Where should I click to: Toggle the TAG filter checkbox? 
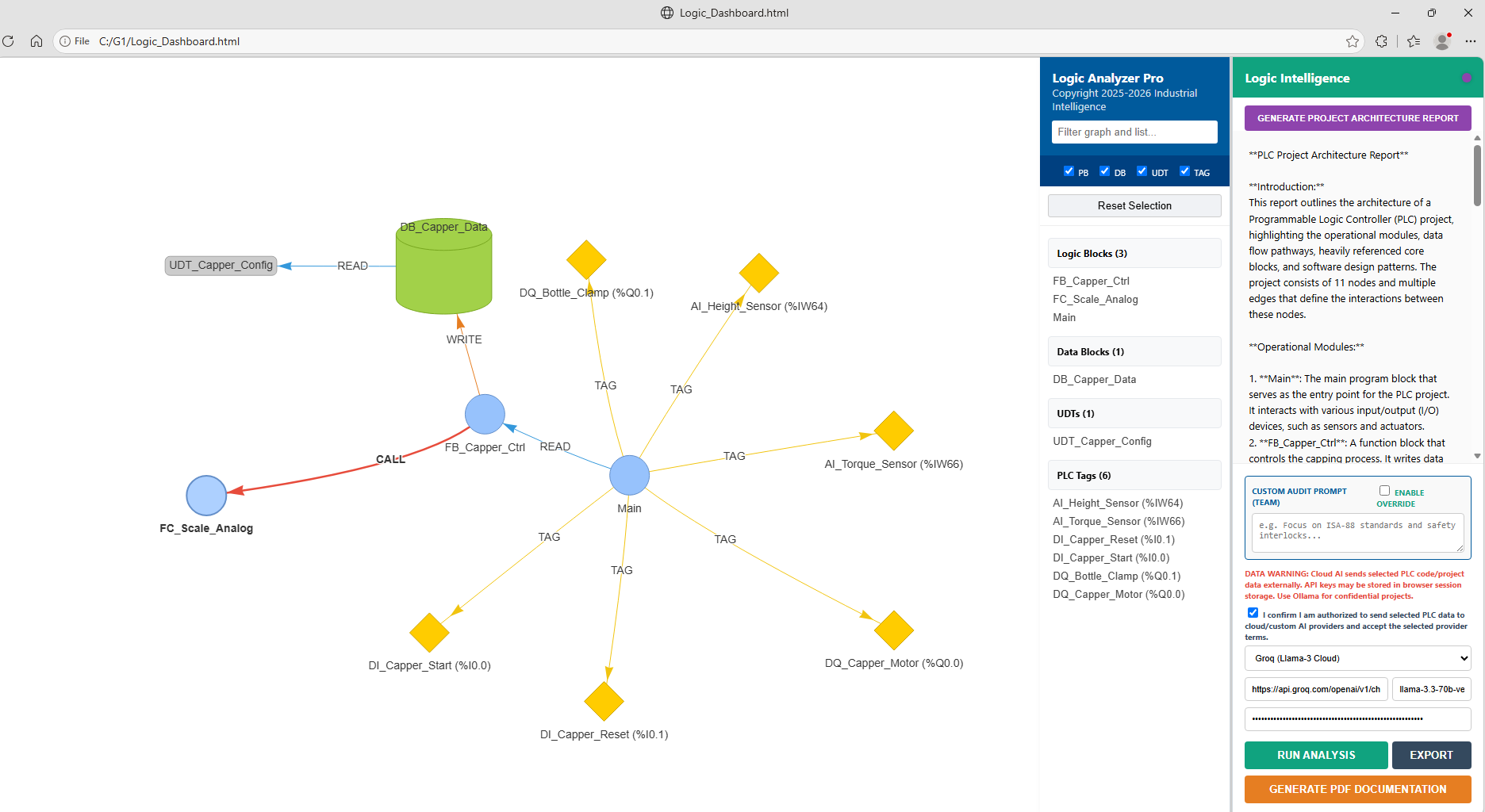click(1184, 171)
